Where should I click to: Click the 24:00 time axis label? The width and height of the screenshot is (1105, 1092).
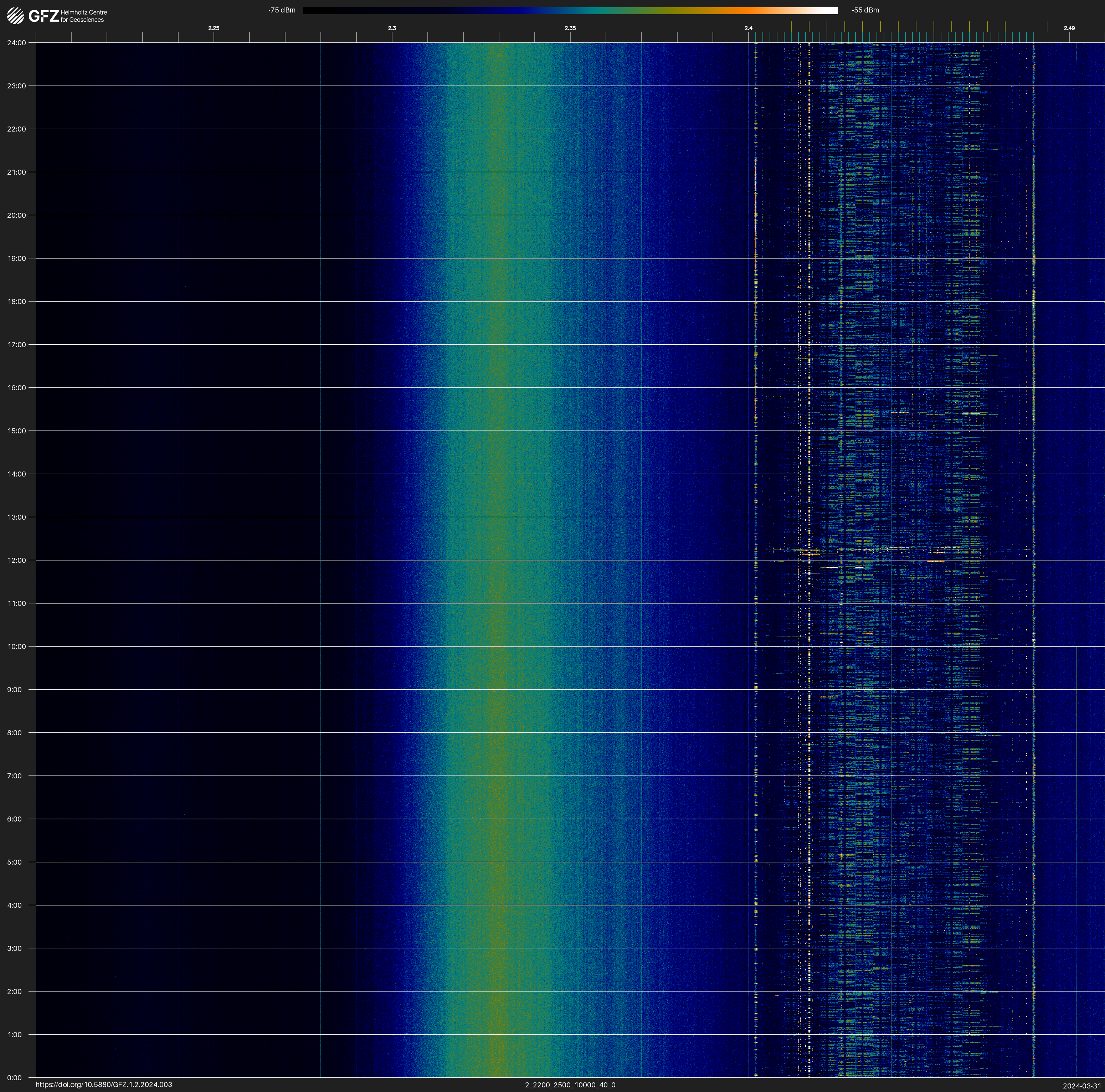point(17,43)
